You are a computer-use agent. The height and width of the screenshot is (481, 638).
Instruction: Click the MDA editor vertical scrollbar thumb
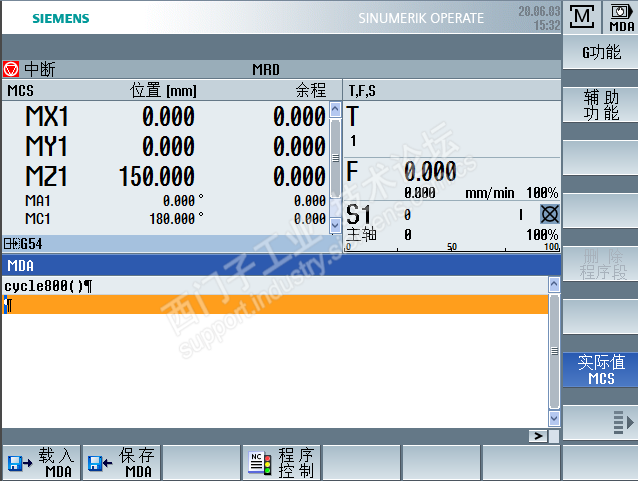[554, 351]
